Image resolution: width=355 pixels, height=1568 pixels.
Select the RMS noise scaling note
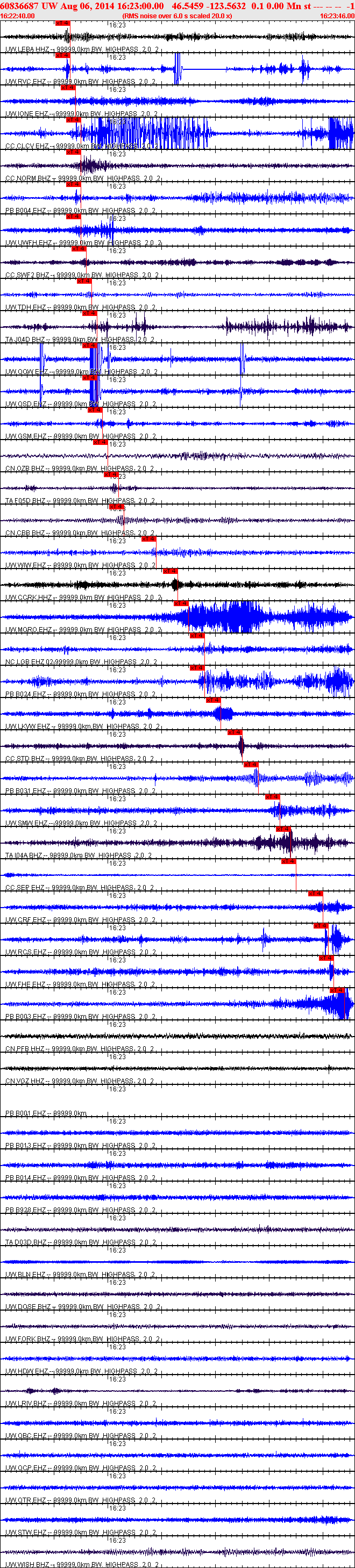click(177, 16)
